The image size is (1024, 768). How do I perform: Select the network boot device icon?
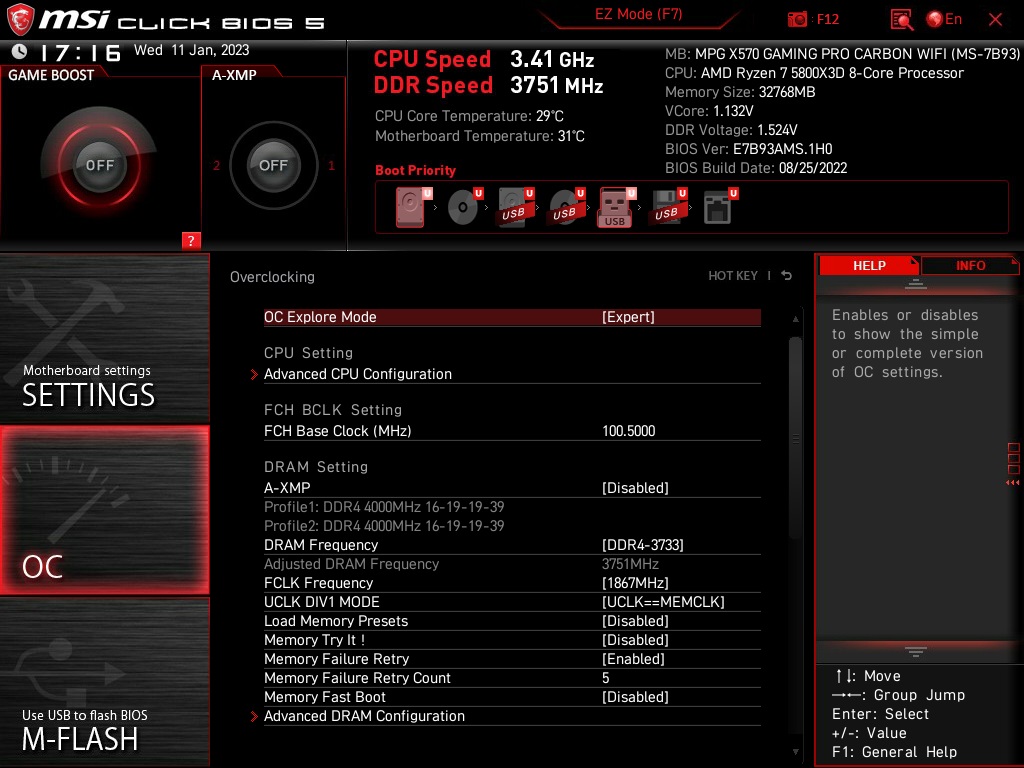(719, 208)
